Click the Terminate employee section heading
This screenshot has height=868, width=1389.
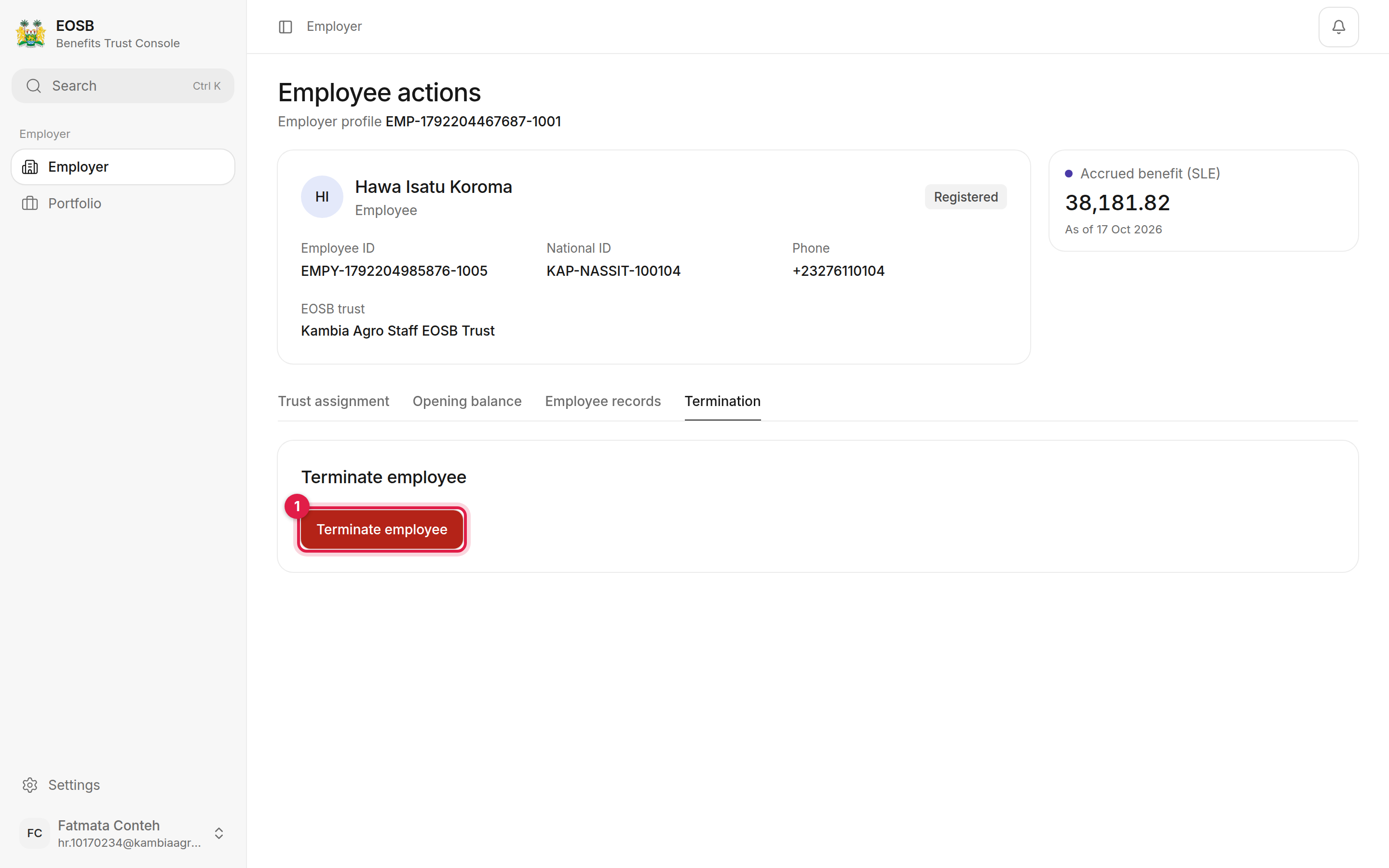(x=383, y=477)
